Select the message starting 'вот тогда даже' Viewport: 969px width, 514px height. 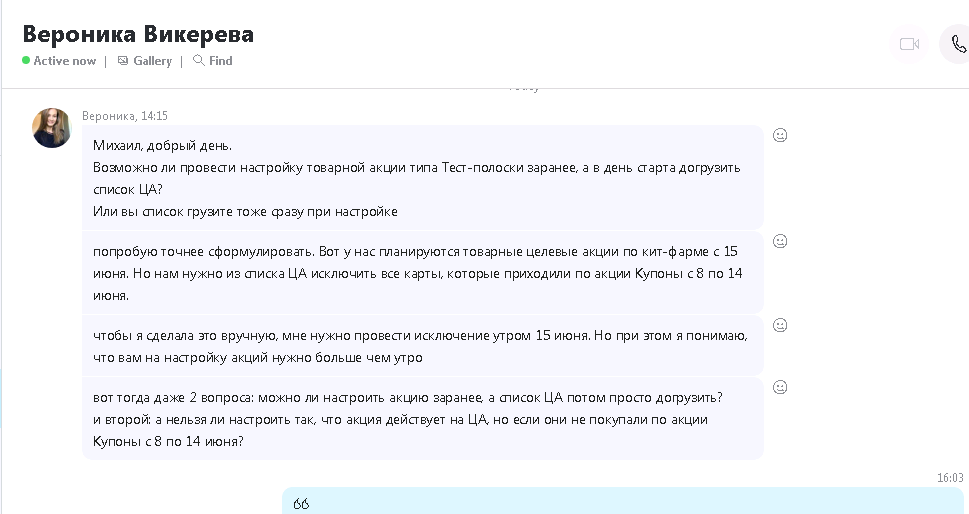[422, 419]
